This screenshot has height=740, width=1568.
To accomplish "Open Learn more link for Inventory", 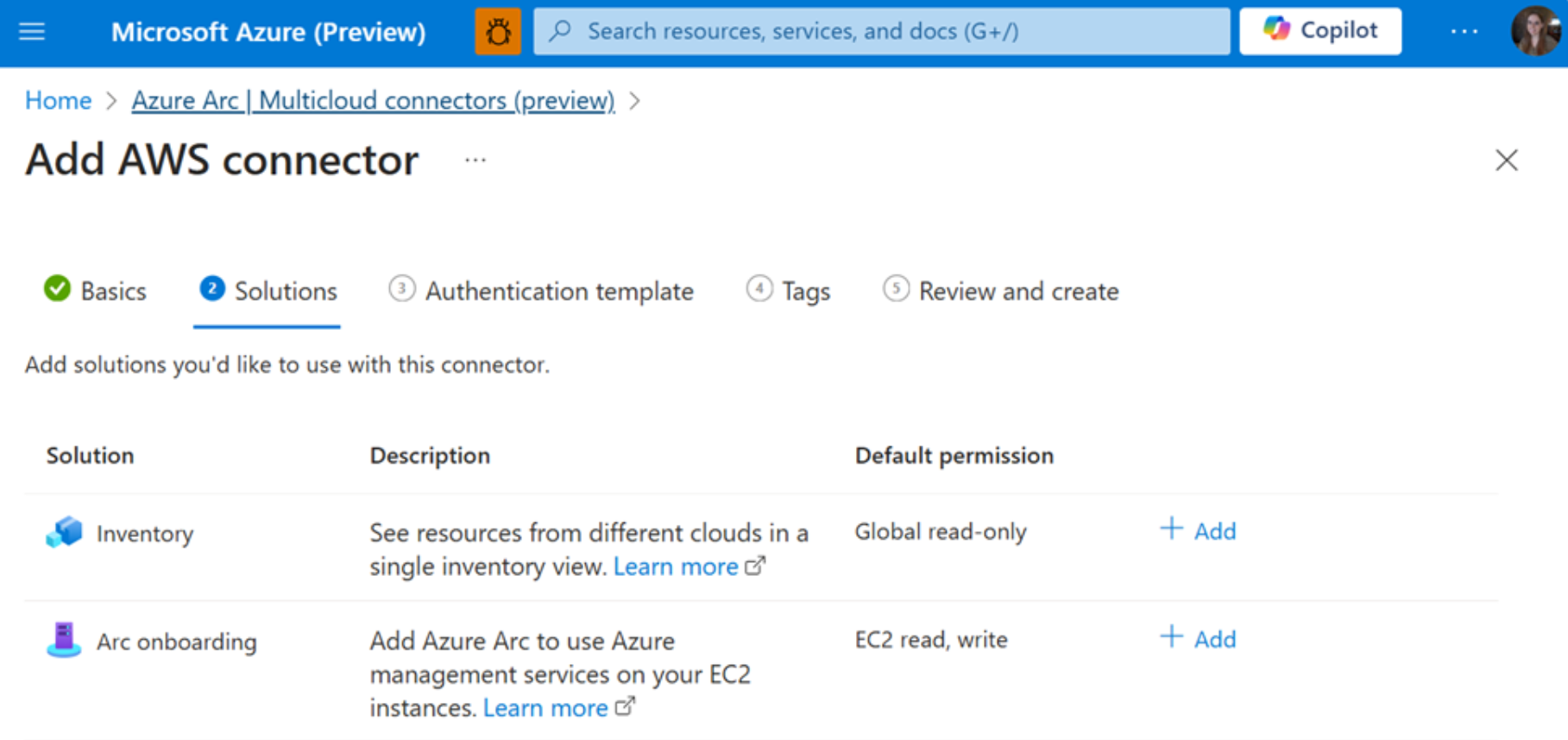I will pyautogui.click(x=676, y=566).
